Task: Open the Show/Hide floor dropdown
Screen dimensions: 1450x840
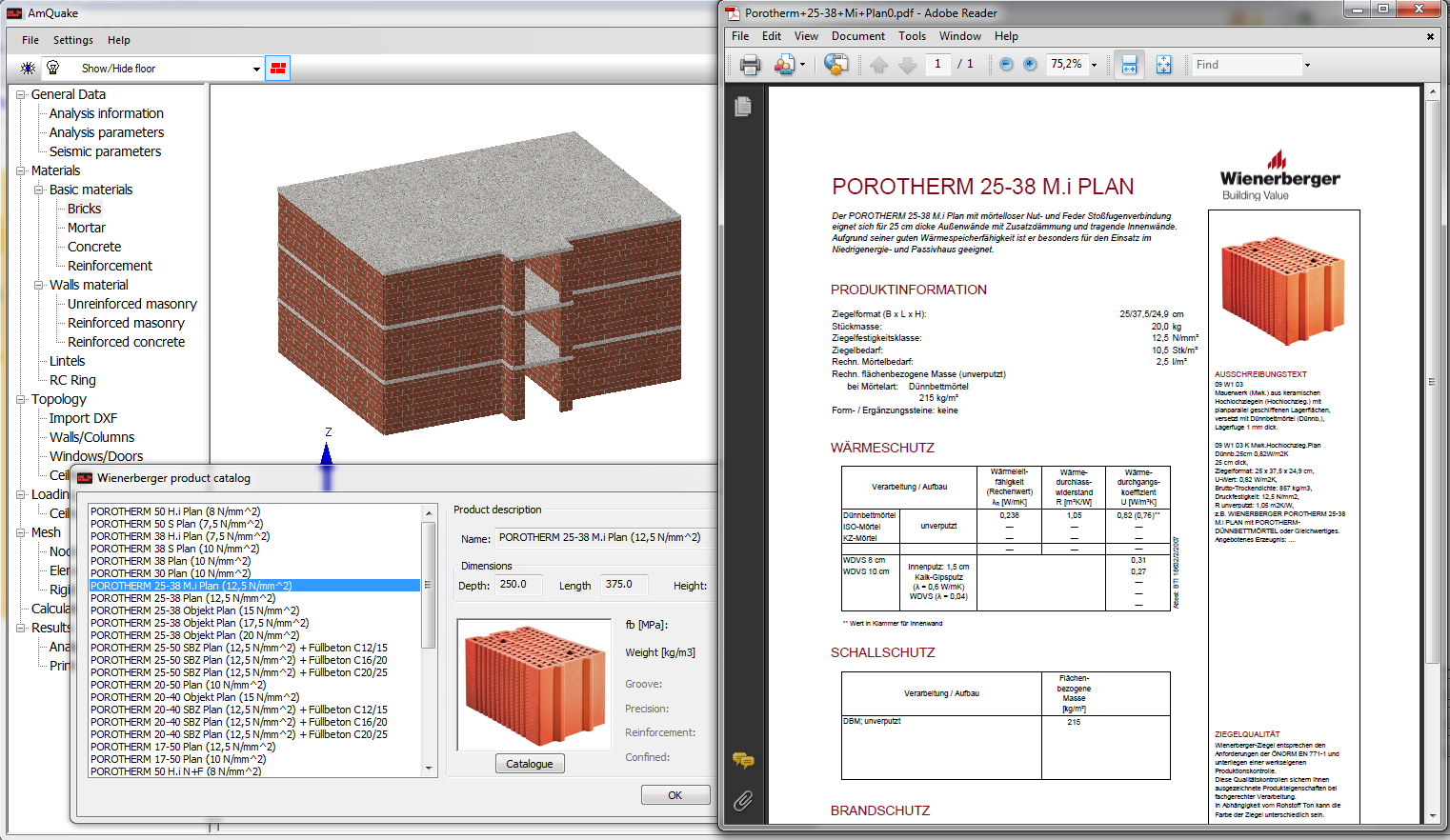Action: pos(256,69)
